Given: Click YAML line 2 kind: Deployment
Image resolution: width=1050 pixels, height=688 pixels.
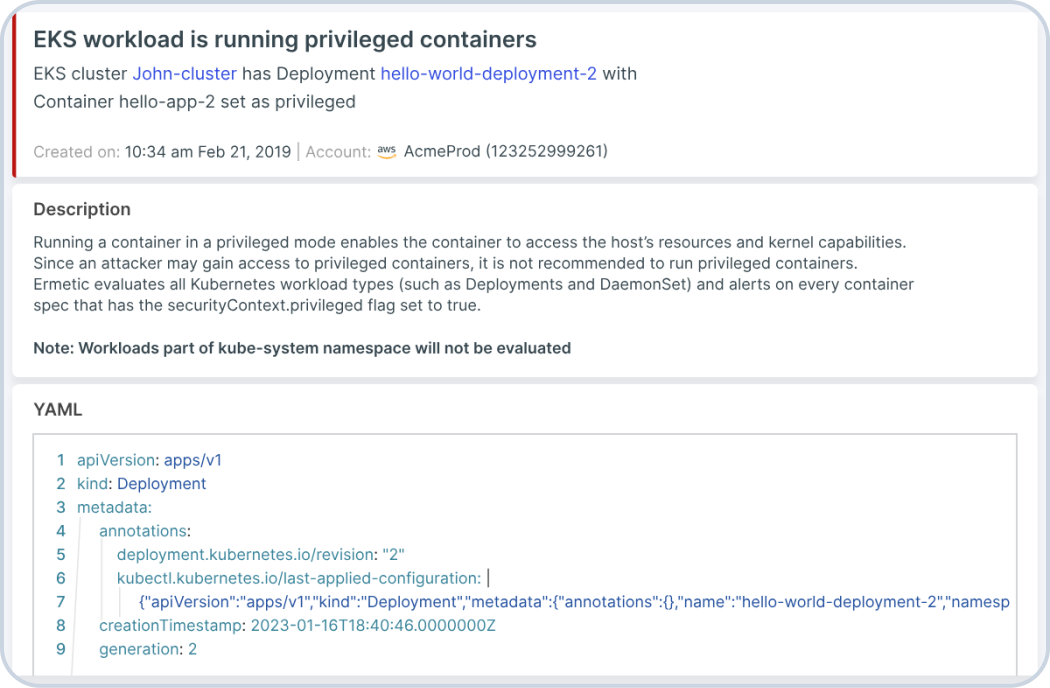Looking at the screenshot, I should coord(141,484).
